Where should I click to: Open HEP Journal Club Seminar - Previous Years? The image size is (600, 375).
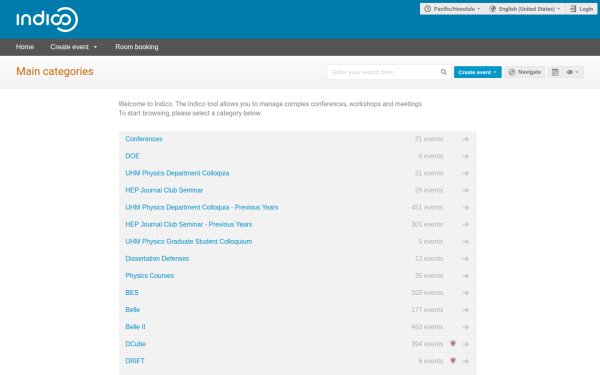coord(189,224)
